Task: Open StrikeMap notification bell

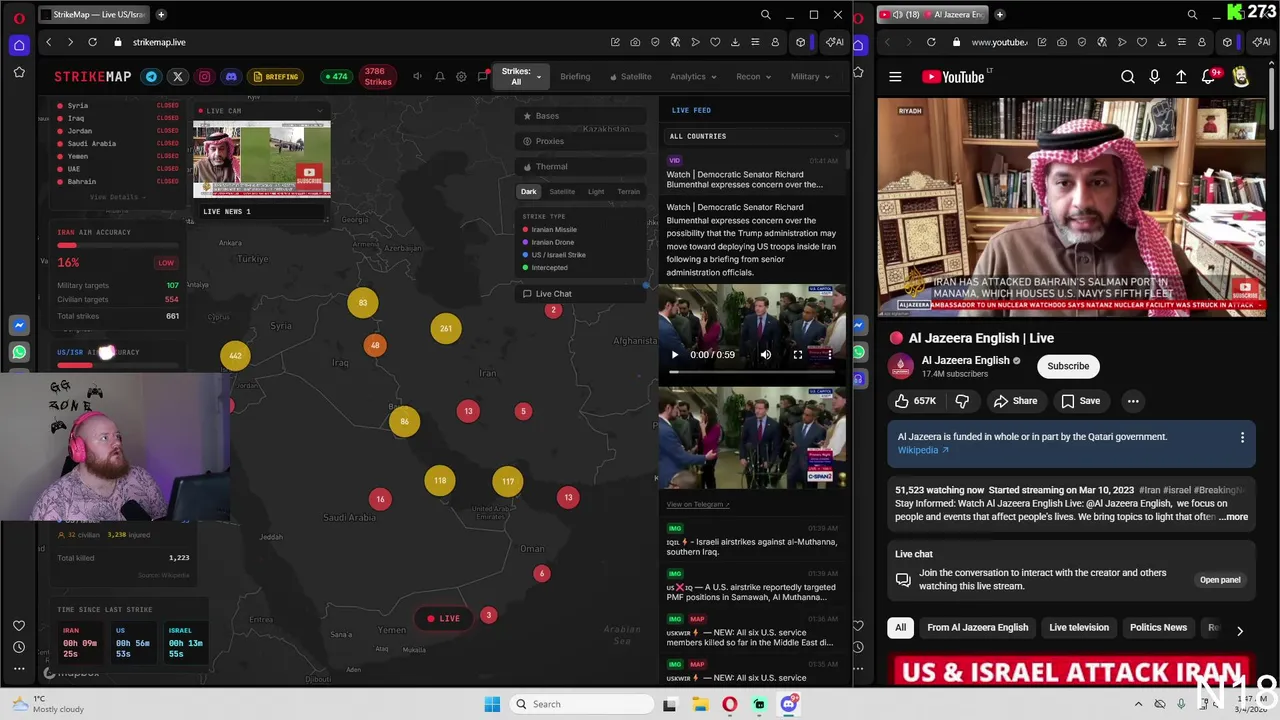Action: (x=439, y=77)
